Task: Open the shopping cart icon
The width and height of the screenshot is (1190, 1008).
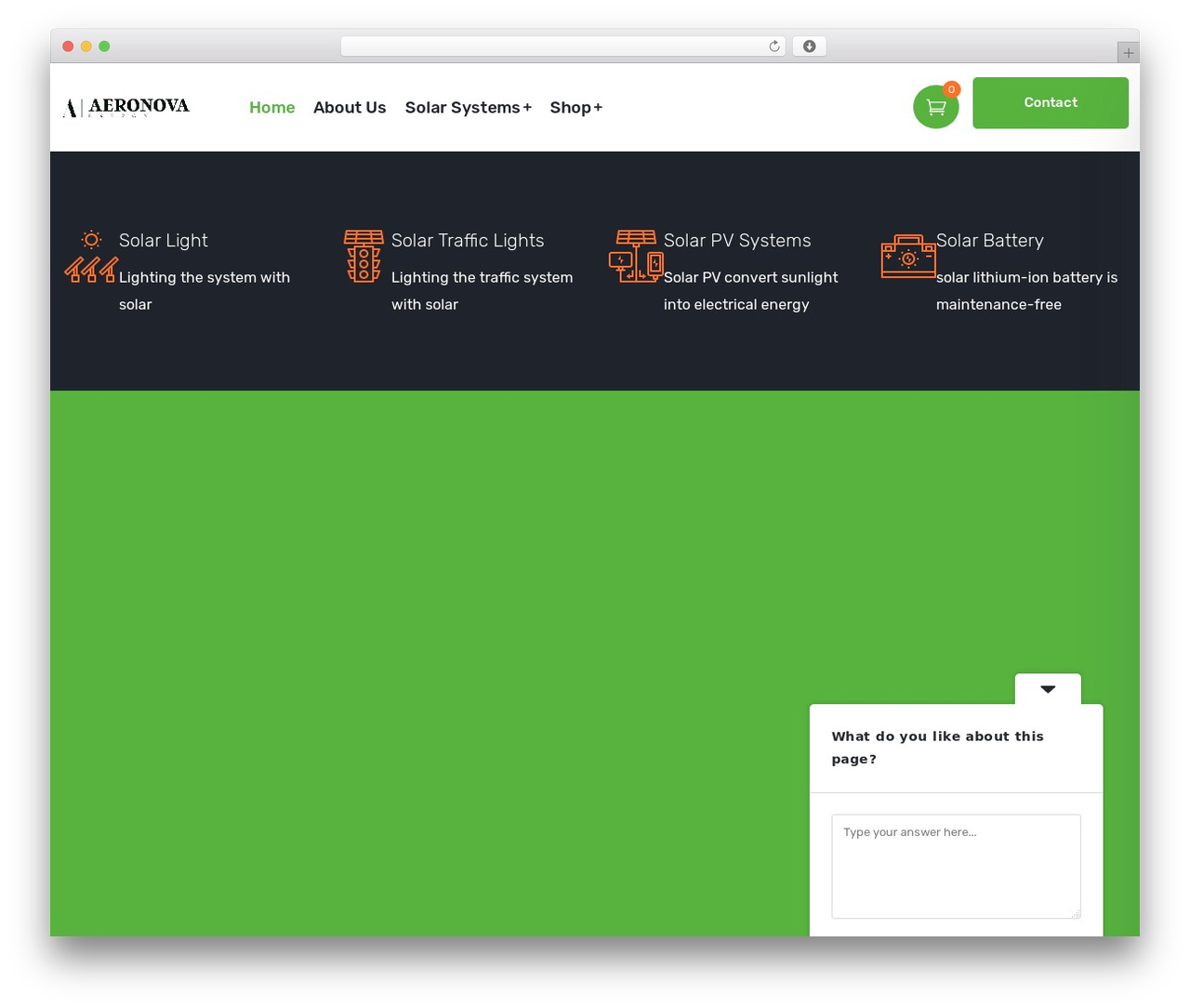Action: coord(935,107)
